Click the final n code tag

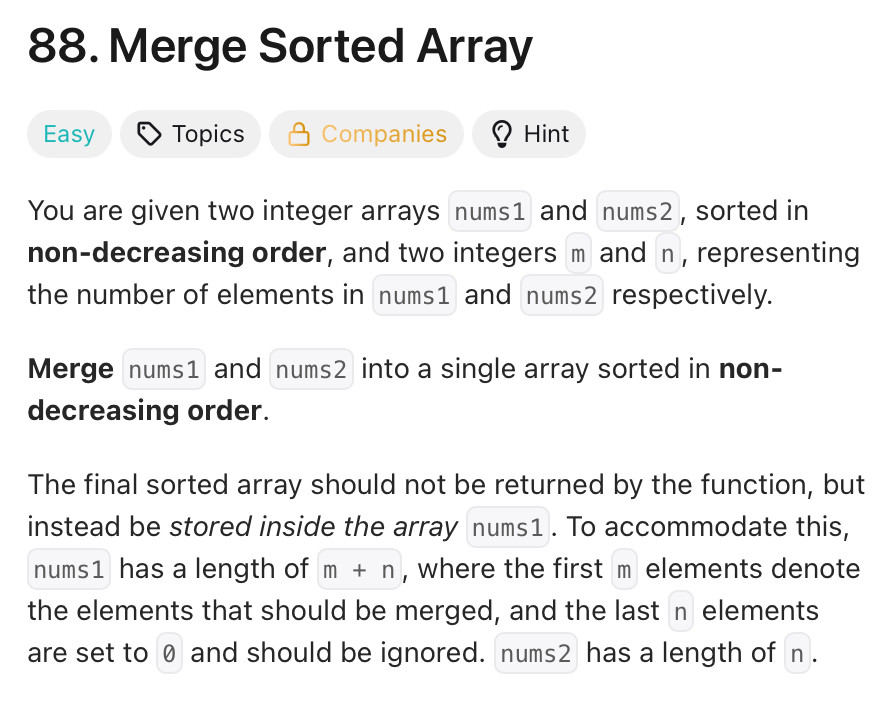coord(797,653)
